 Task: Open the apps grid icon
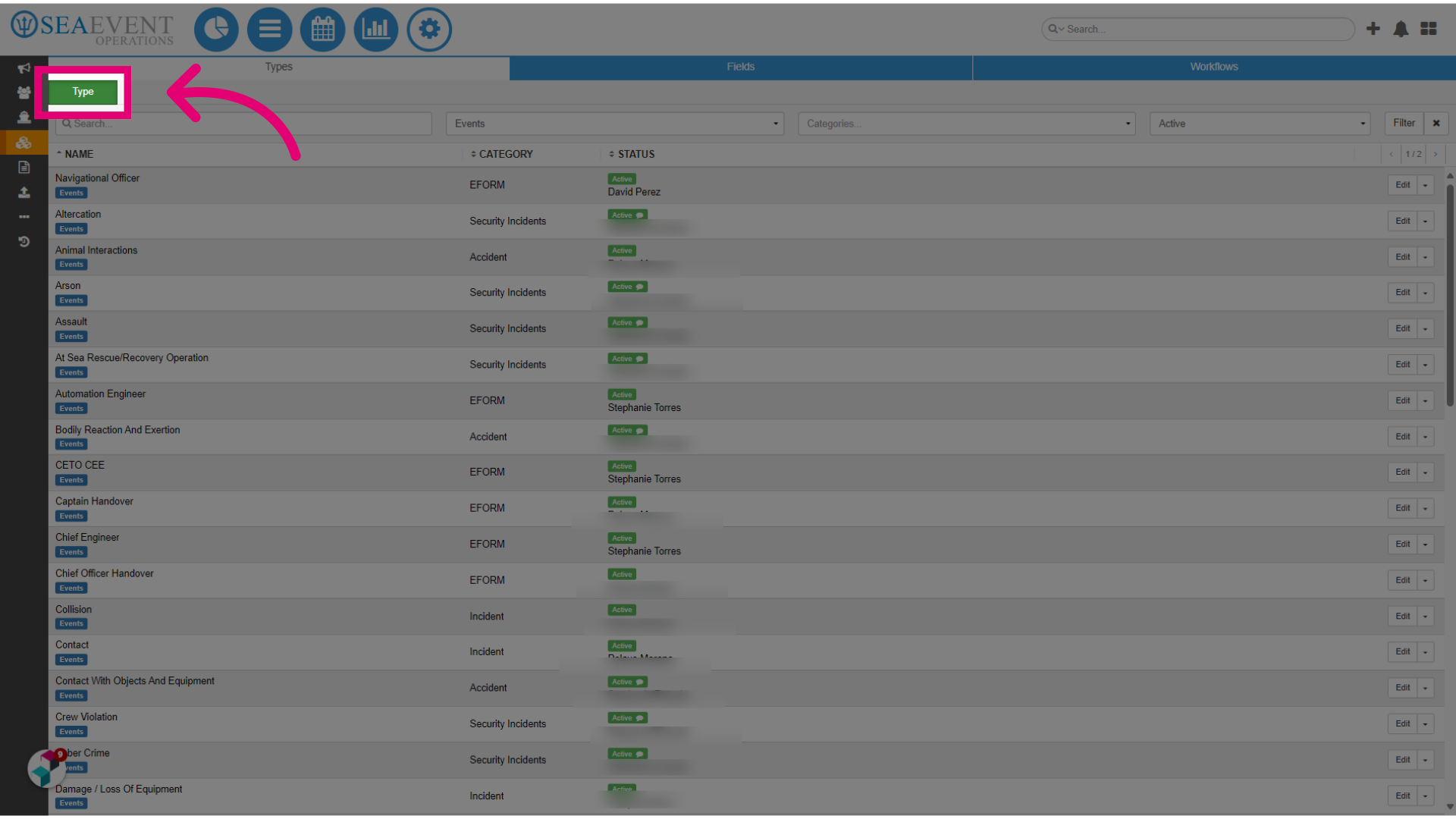pyautogui.click(x=1429, y=29)
